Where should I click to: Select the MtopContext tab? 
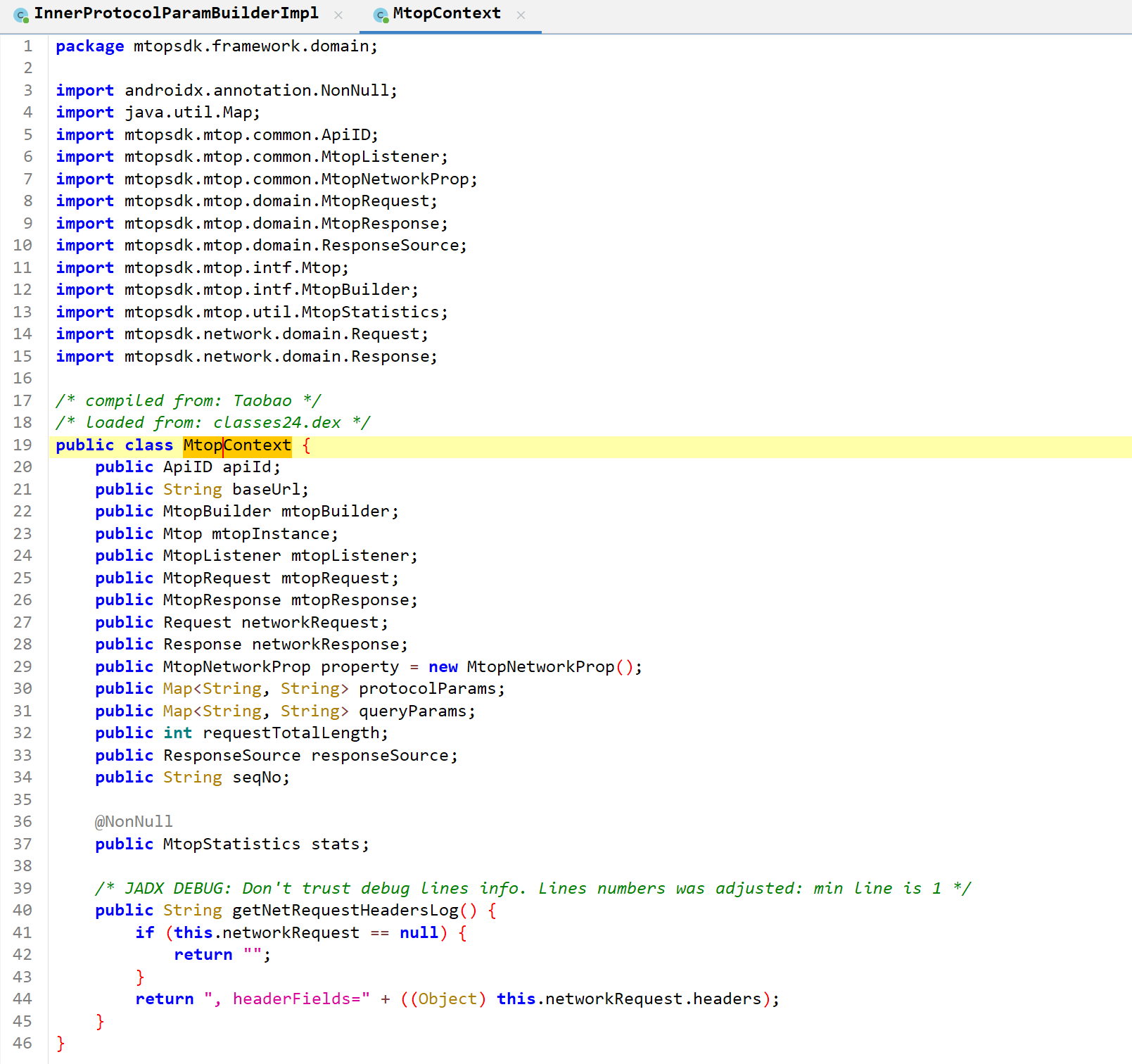pyautogui.click(x=446, y=14)
